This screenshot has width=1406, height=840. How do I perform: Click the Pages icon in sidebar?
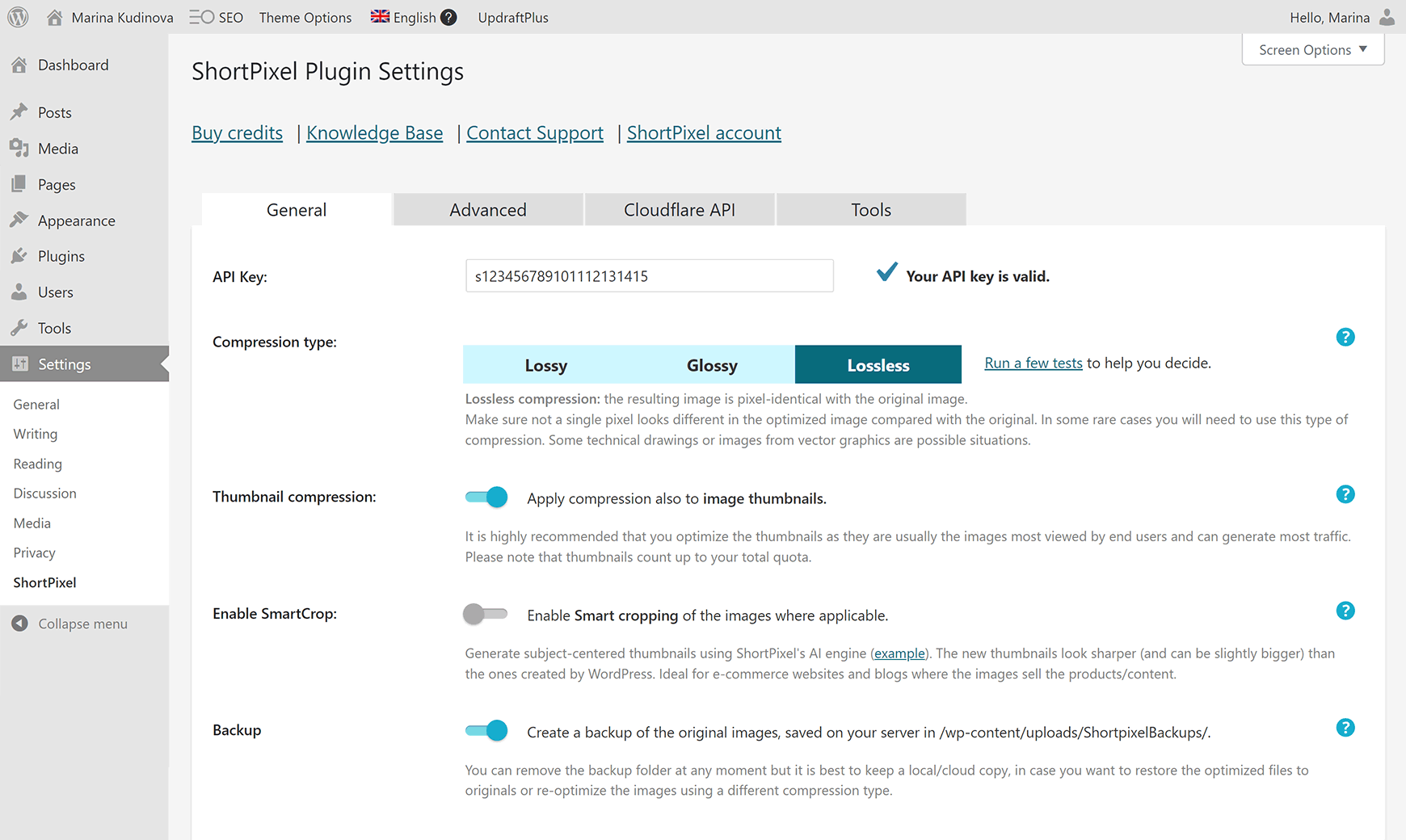click(19, 184)
